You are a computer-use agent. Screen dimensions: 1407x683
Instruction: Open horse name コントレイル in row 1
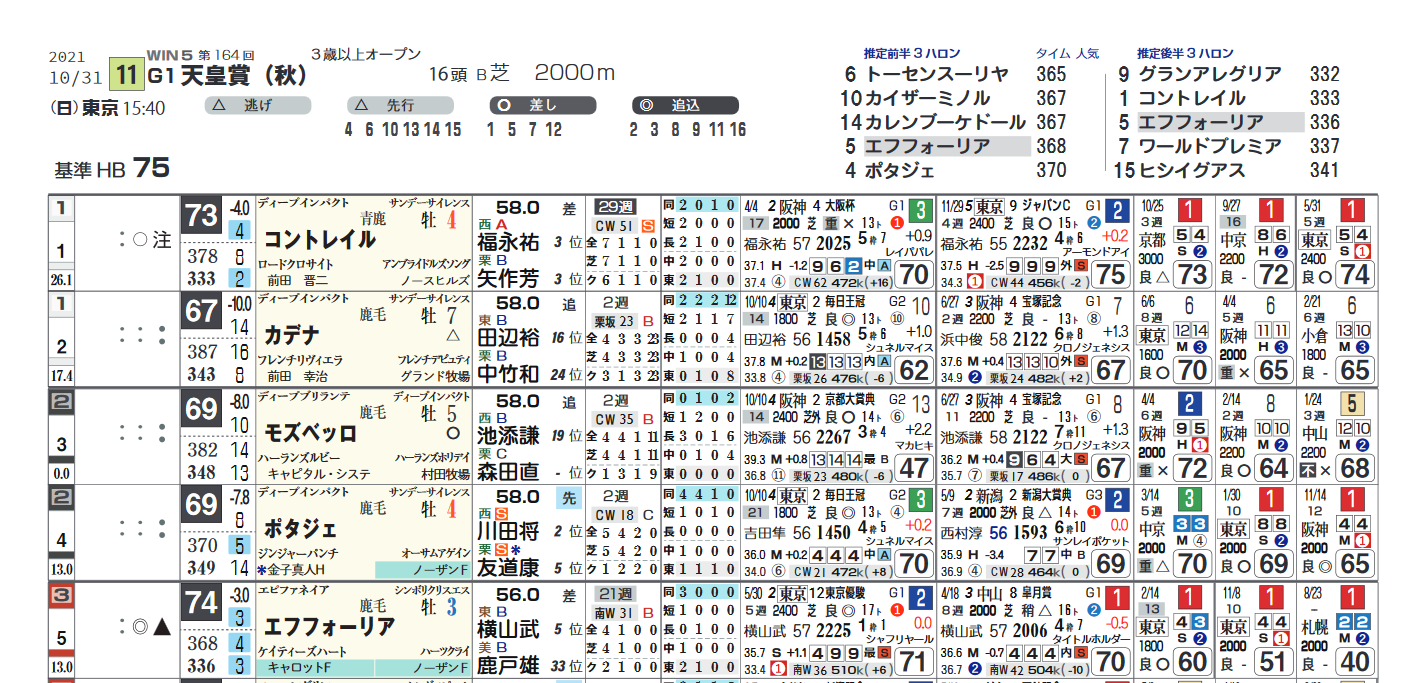click(320, 240)
